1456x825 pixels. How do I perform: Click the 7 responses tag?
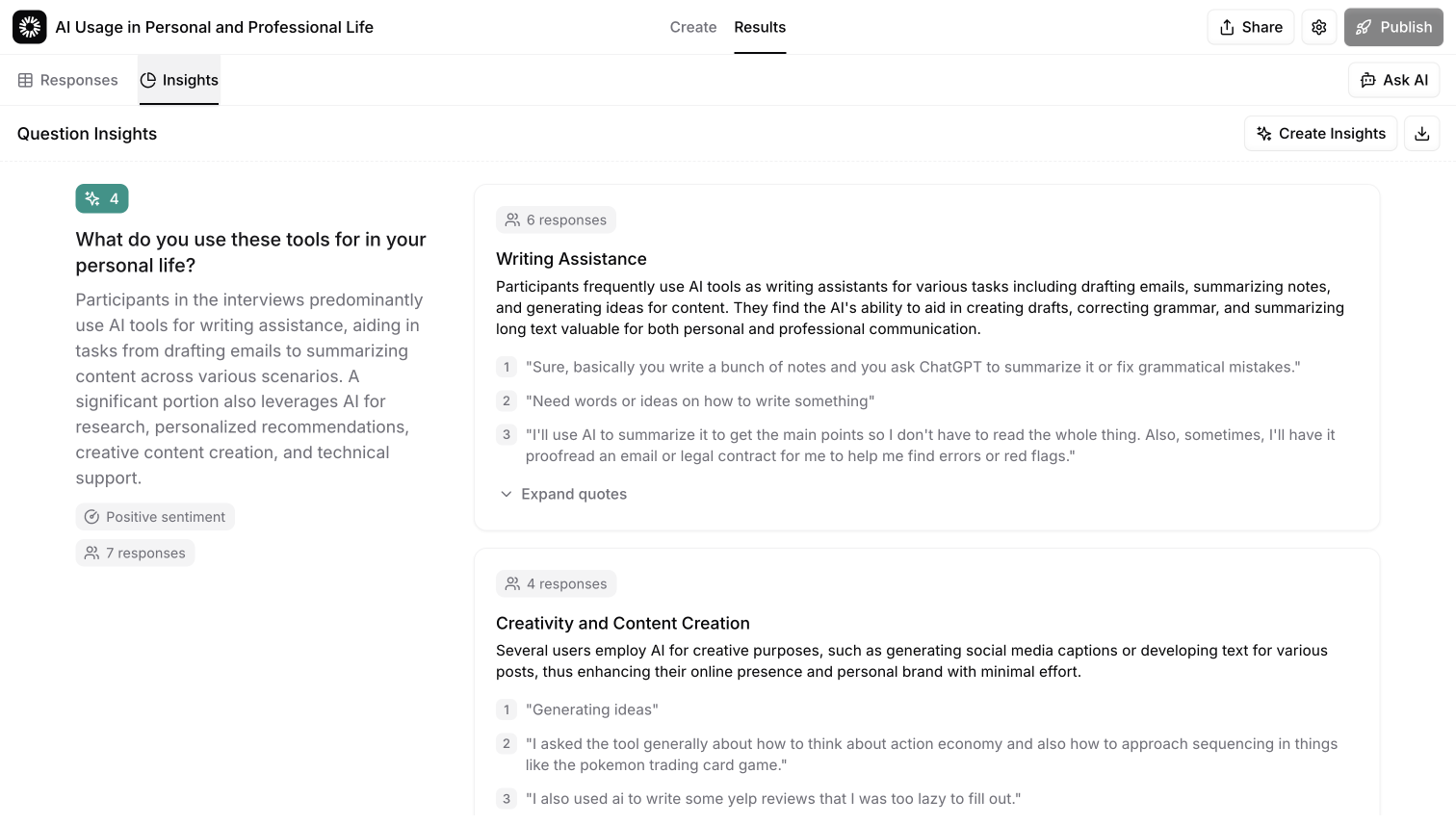point(135,553)
